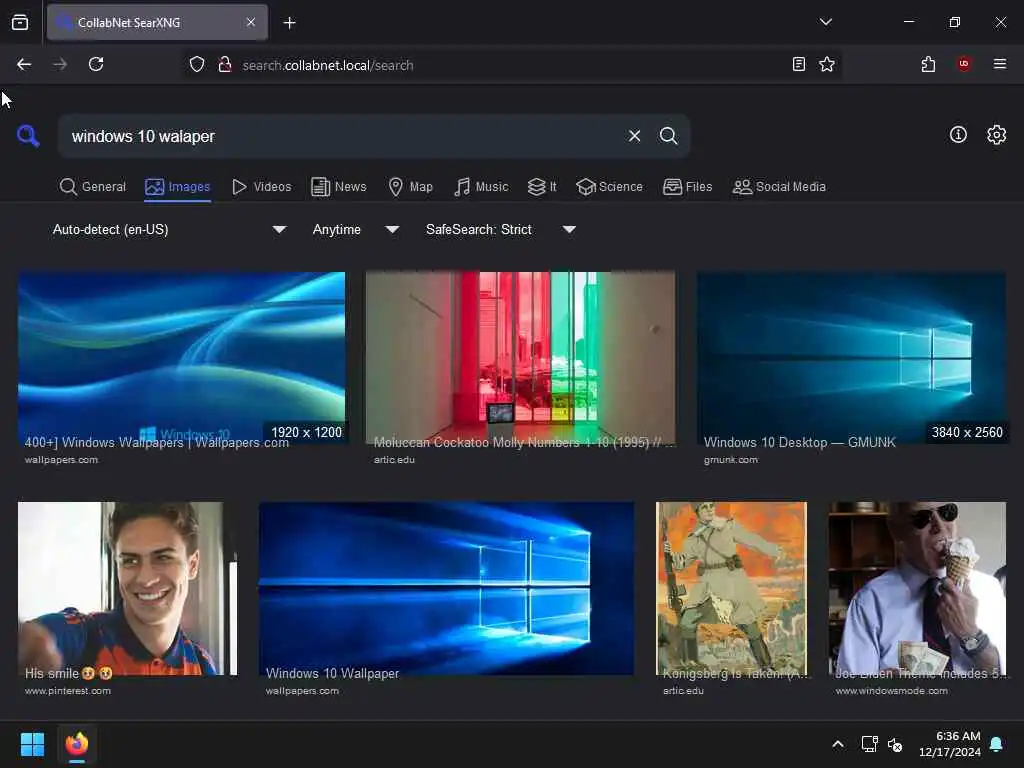Click the SearXNG magnifier logo icon

(28, 136)
